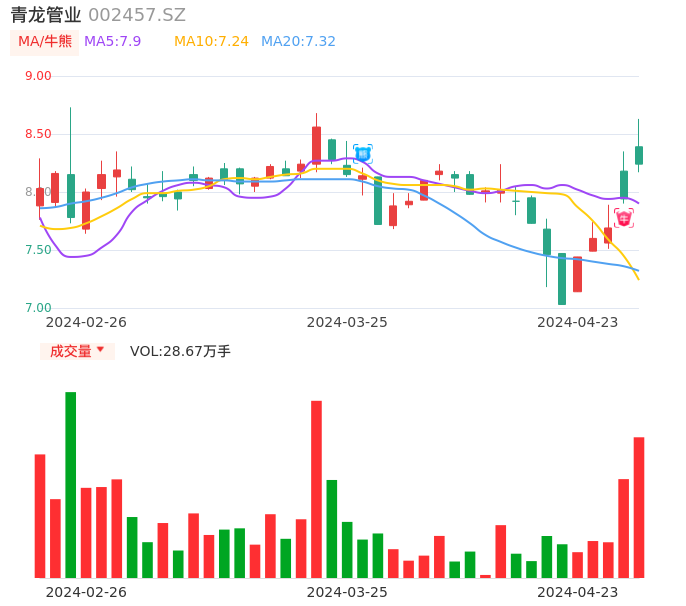Click the 2024-04-23 date label under volume chart

click(577, 591)
